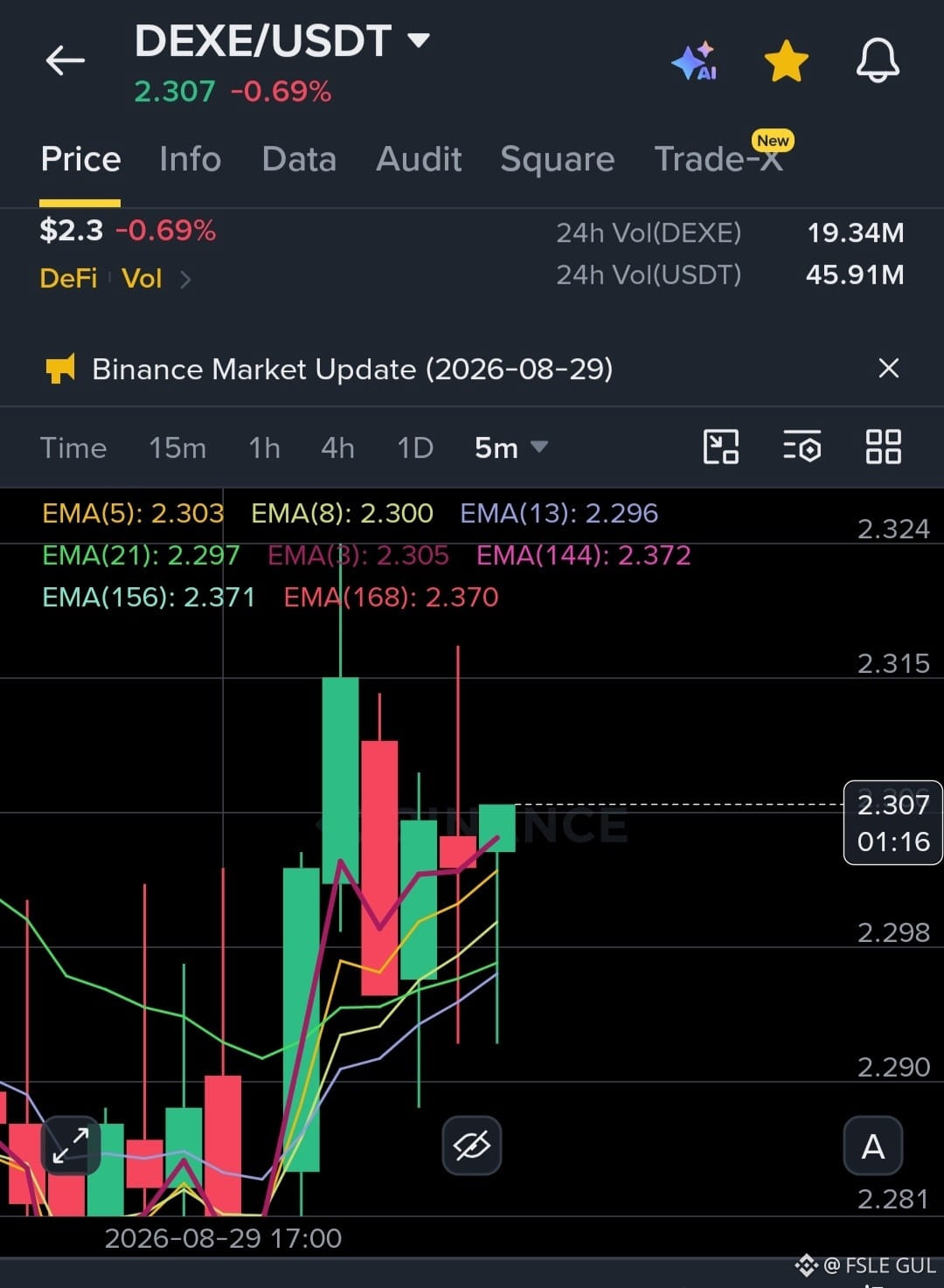Switch to the Info tab
This screenshot has width=944, height=1288.
coord(190,159)
